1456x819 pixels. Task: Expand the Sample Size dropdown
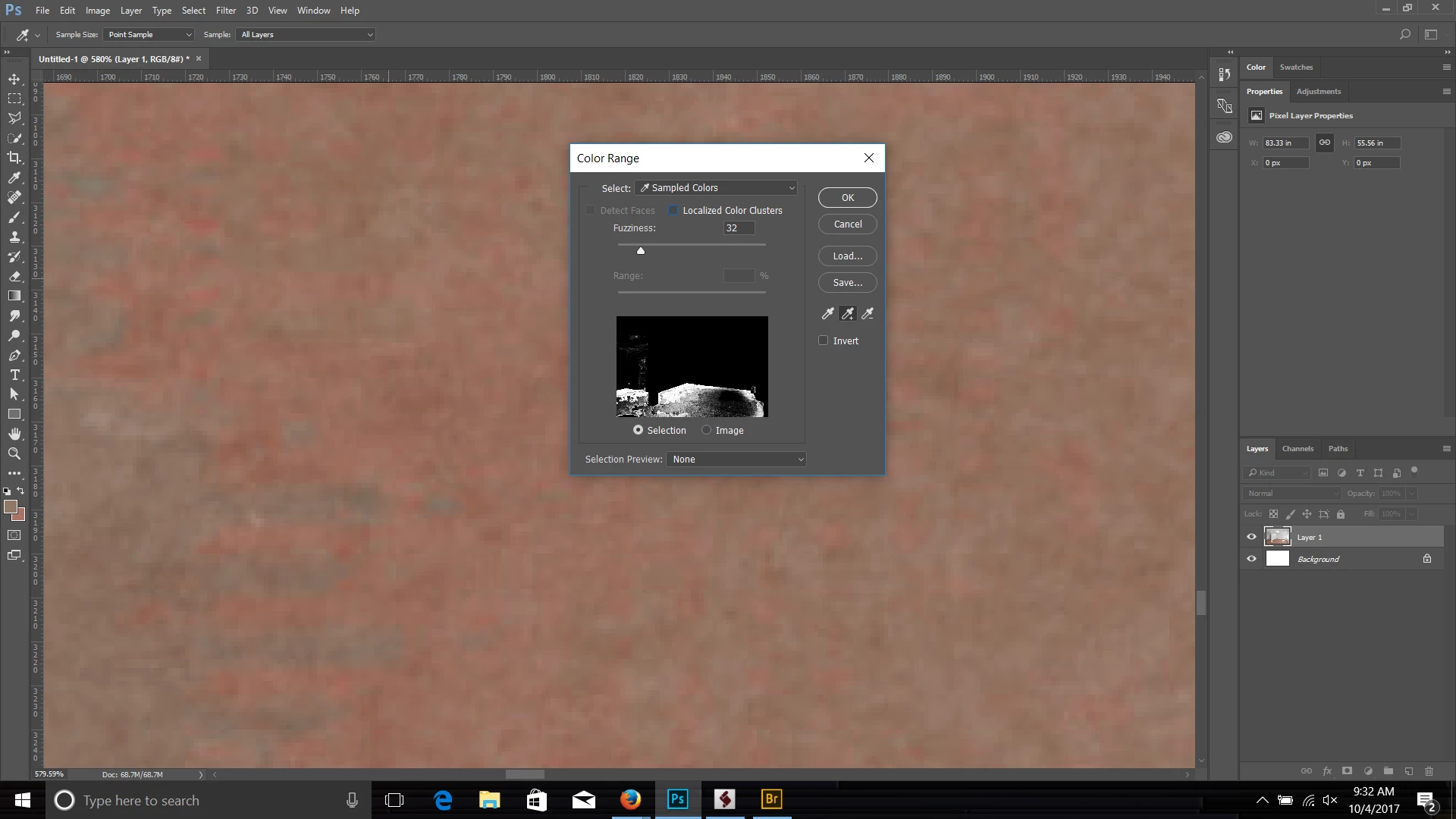tap(149, 35)
